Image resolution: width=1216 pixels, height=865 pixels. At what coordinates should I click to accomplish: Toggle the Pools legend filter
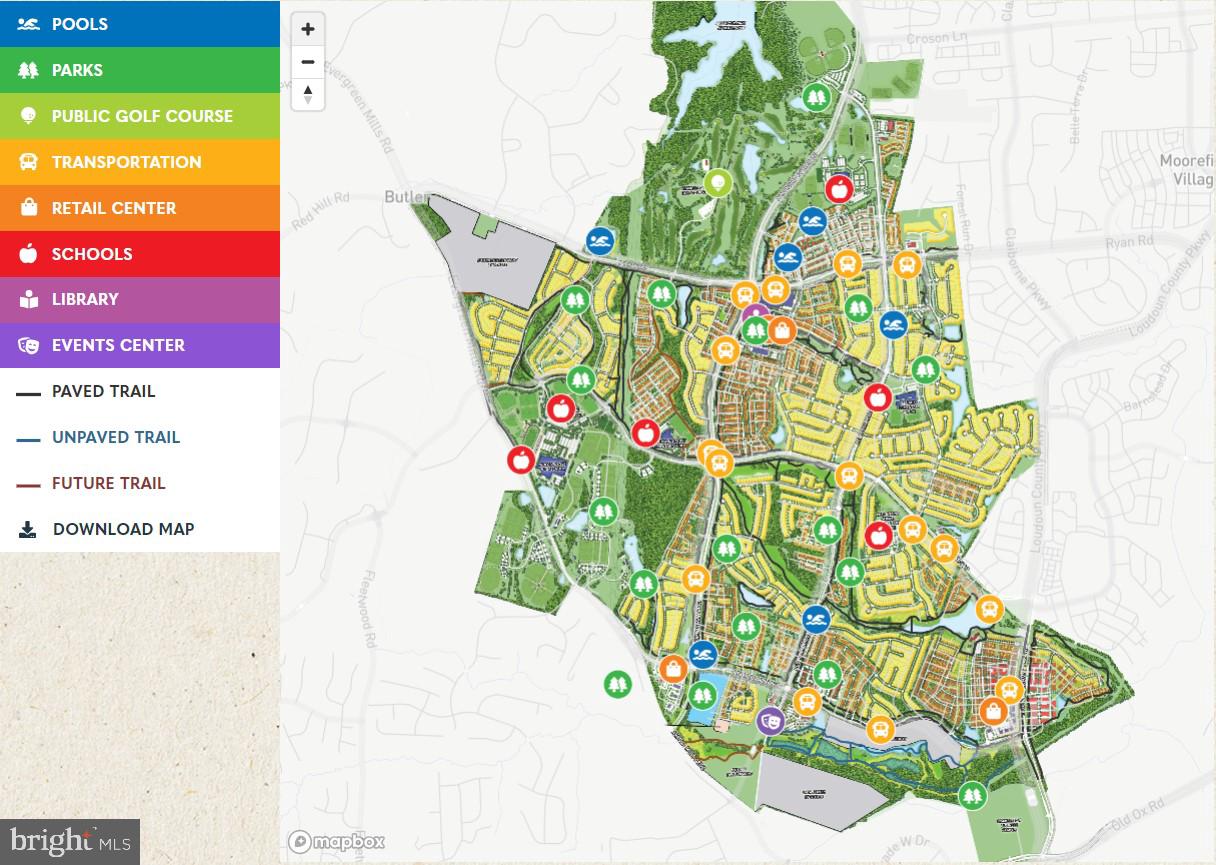pos(140,24)
